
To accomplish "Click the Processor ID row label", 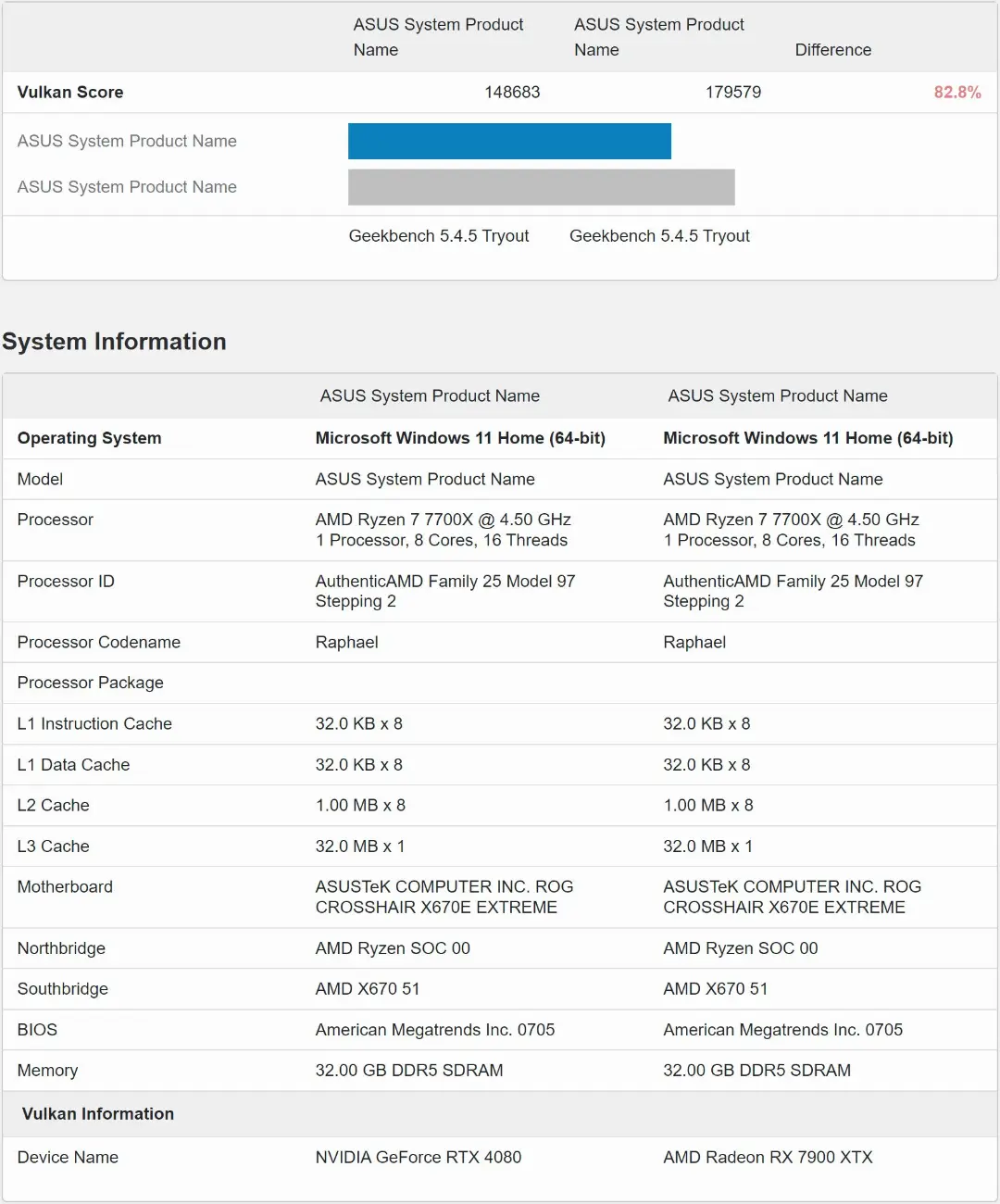I will coord(66,581).
